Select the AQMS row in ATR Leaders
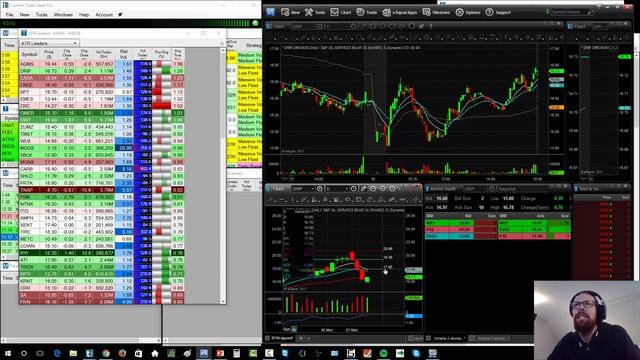 click(x=102, y=64)
